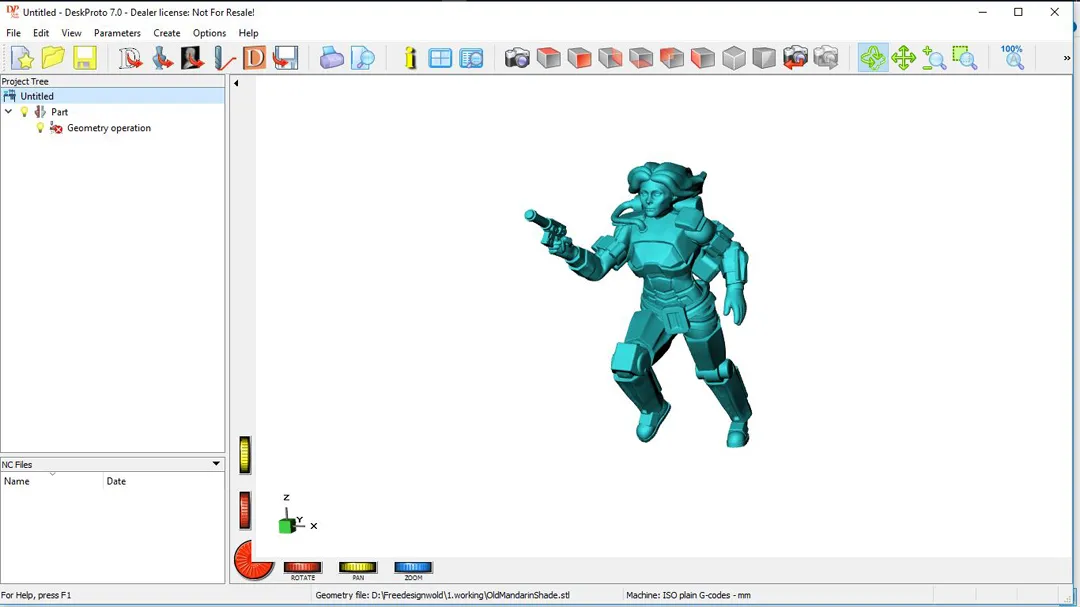Select the Pan view arrows tool
Screen dimensions: 1080x607
[x=903, y=58]
